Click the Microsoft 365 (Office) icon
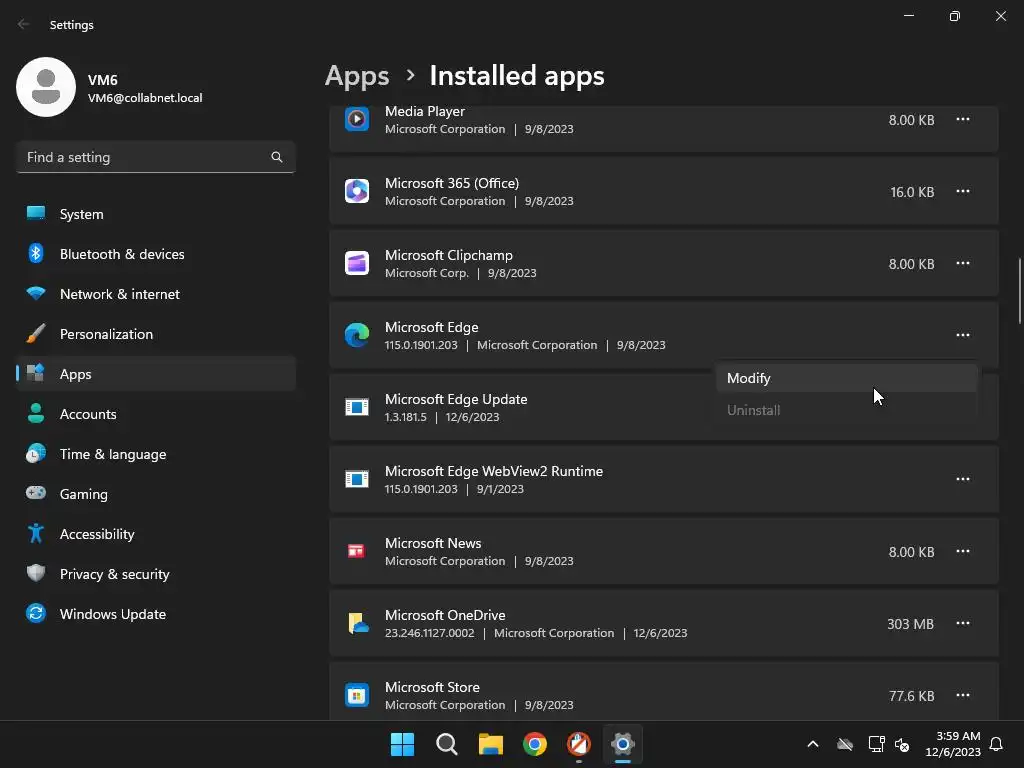Image resolution: width=1024 pixels, height=768 pixels. 357,191
